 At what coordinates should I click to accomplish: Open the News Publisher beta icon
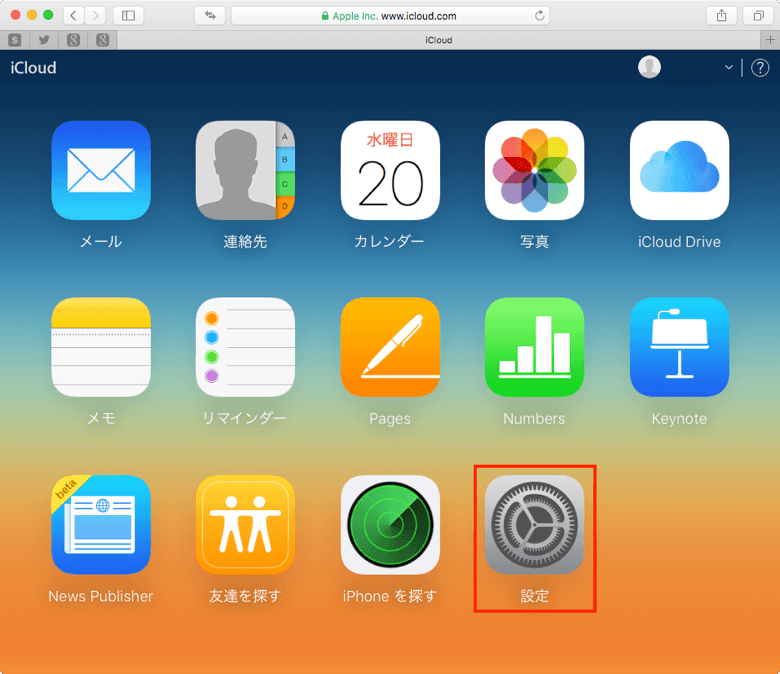[x=101, y=525]
